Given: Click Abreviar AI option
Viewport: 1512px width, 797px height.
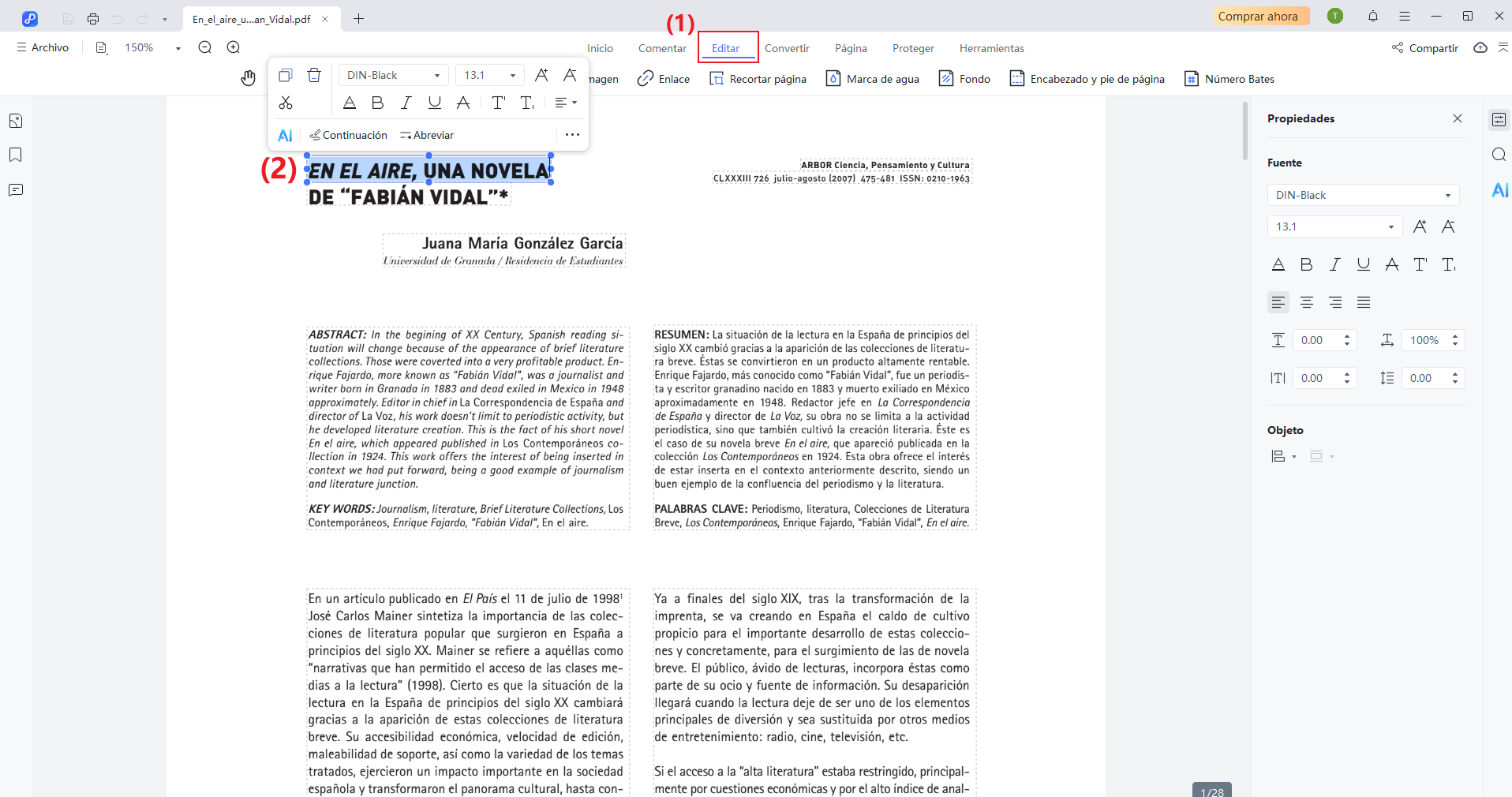Looking at the screenshot, I should 427,135.
